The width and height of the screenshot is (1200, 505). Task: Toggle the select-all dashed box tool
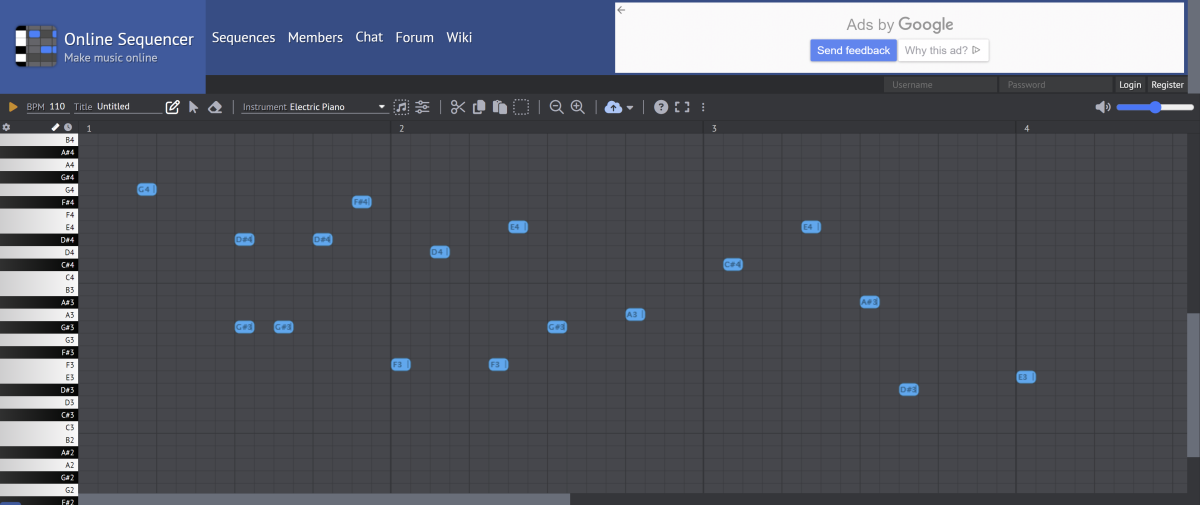click(521, 107)
